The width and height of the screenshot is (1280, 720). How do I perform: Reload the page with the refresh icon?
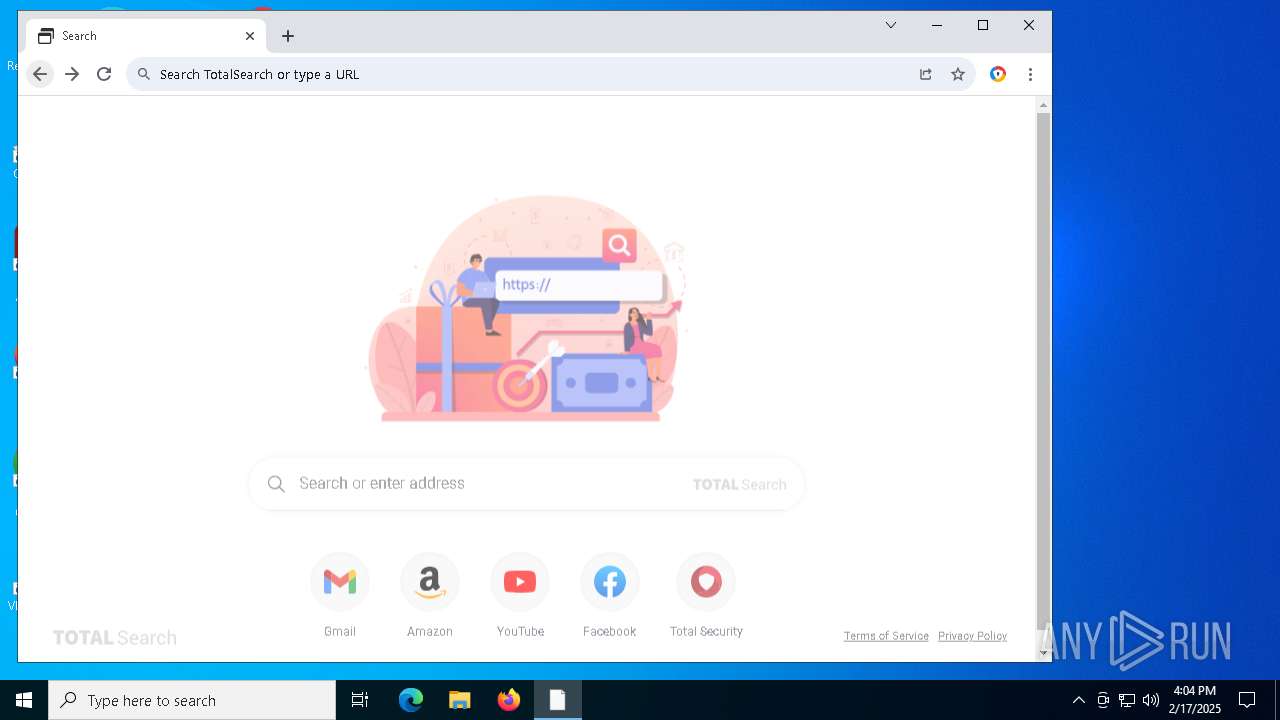[x=104, y=74]
